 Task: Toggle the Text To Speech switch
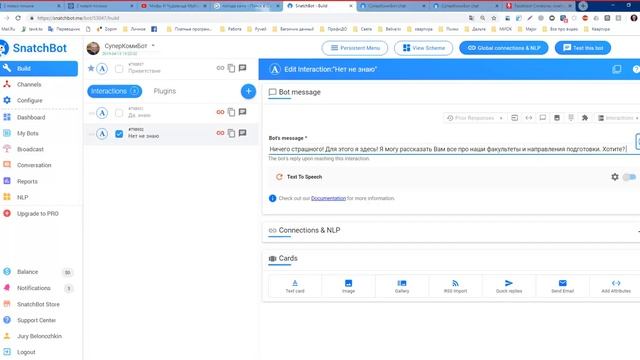click(629, 177)
